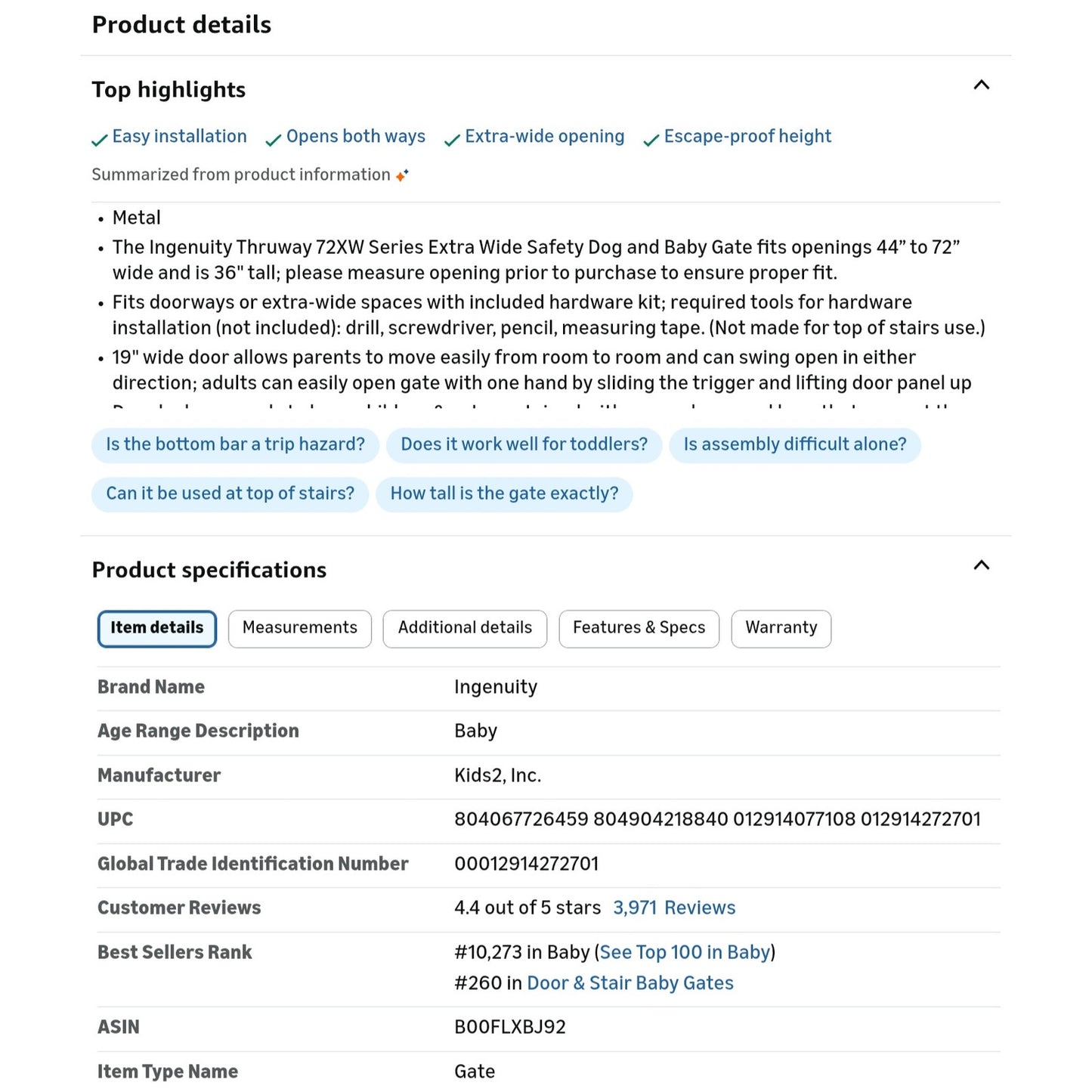Click the AI sparkle icon beside summary text
This screenshot has height=1092, width=1092.
pyautogui.click(x=402, y=175)
